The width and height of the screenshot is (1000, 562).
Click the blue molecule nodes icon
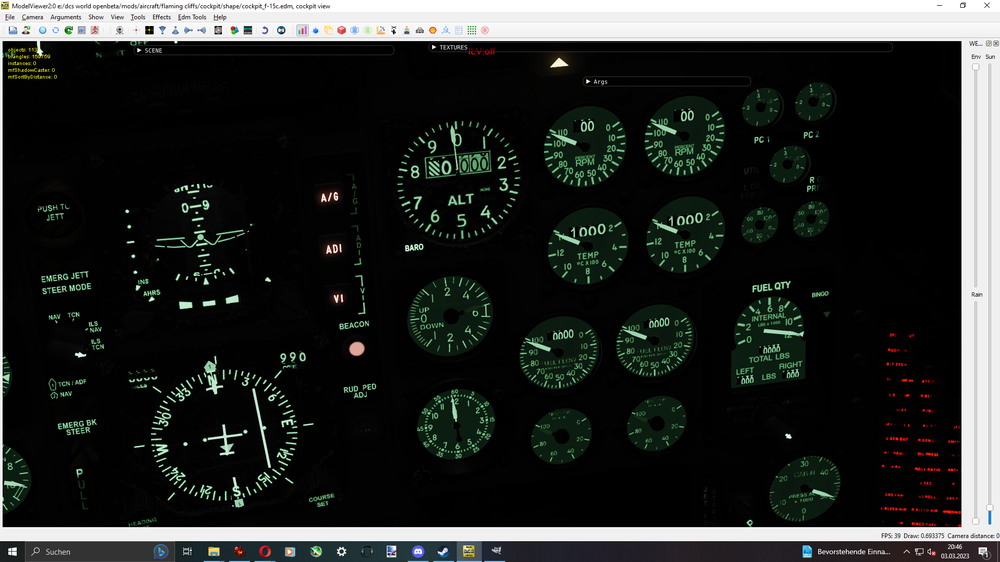[446, 30]
